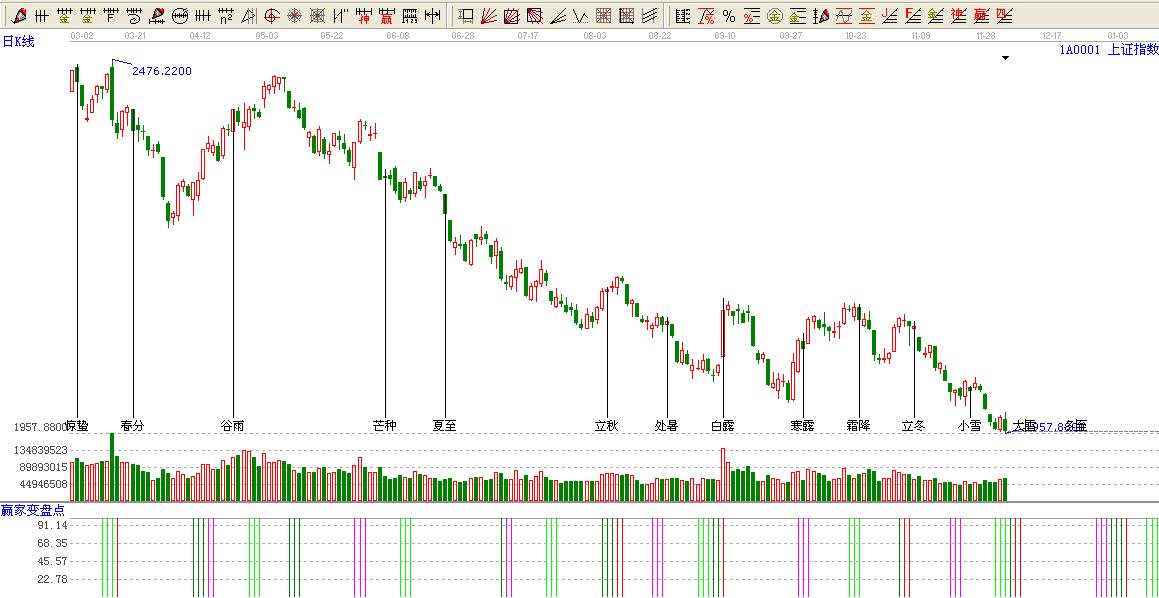Click the percent symbol tool icon
Screen dimensions: 1159x598
pos(728,15)
